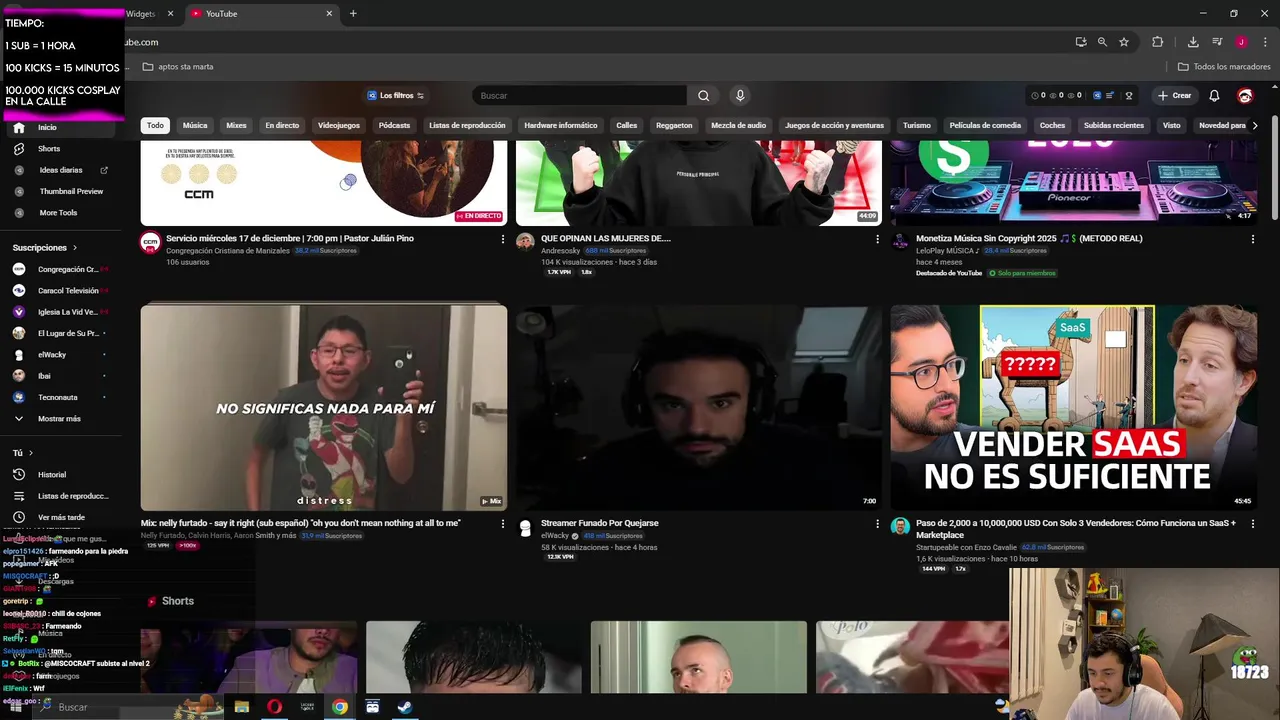Play the NO SIGNIFICAS NADA PARA MÍ thumbnail
The height and width of the screenshot is (720, 1280).
click(x=324, y=408)
